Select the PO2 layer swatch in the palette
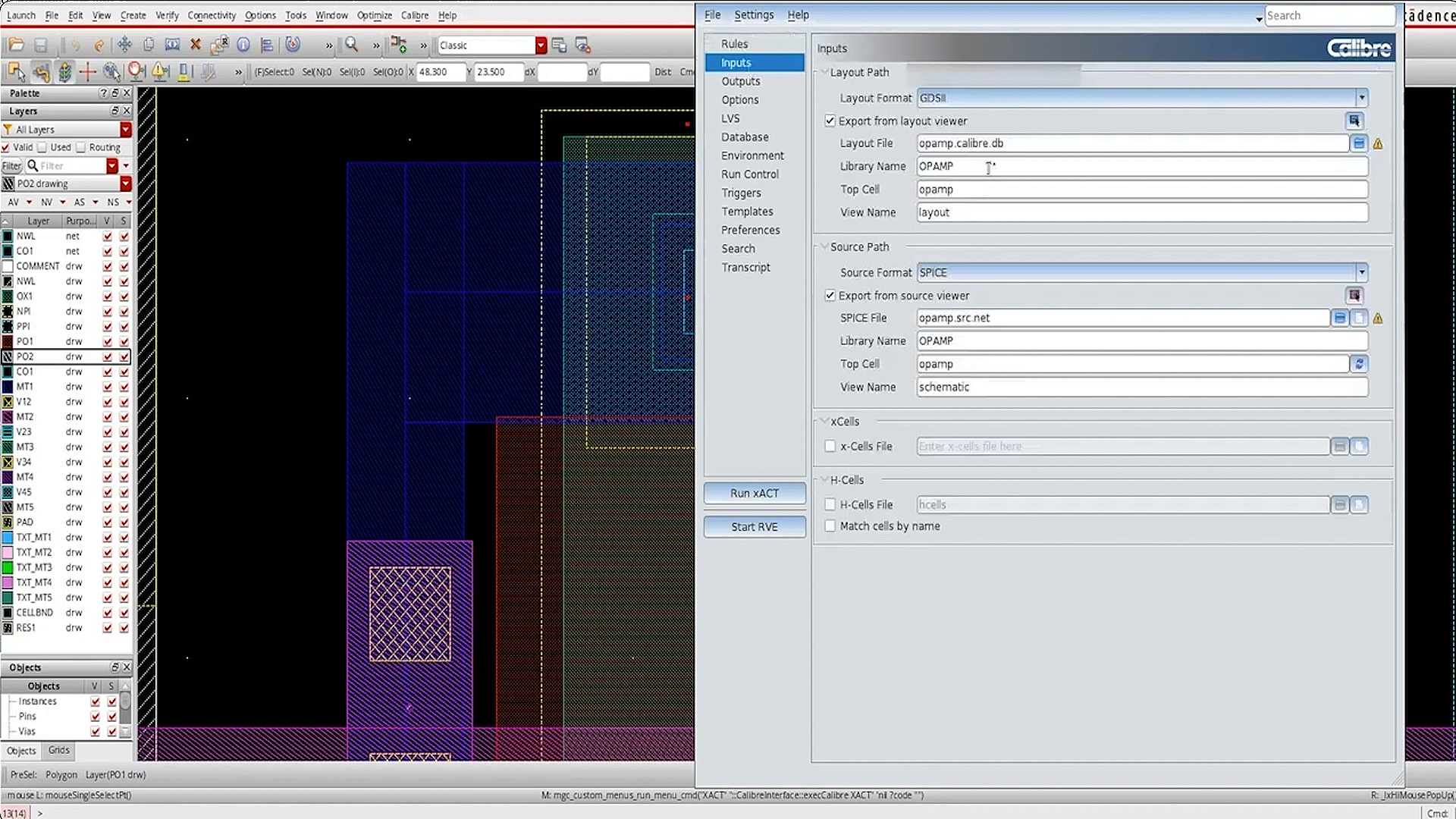 point(8,356)
